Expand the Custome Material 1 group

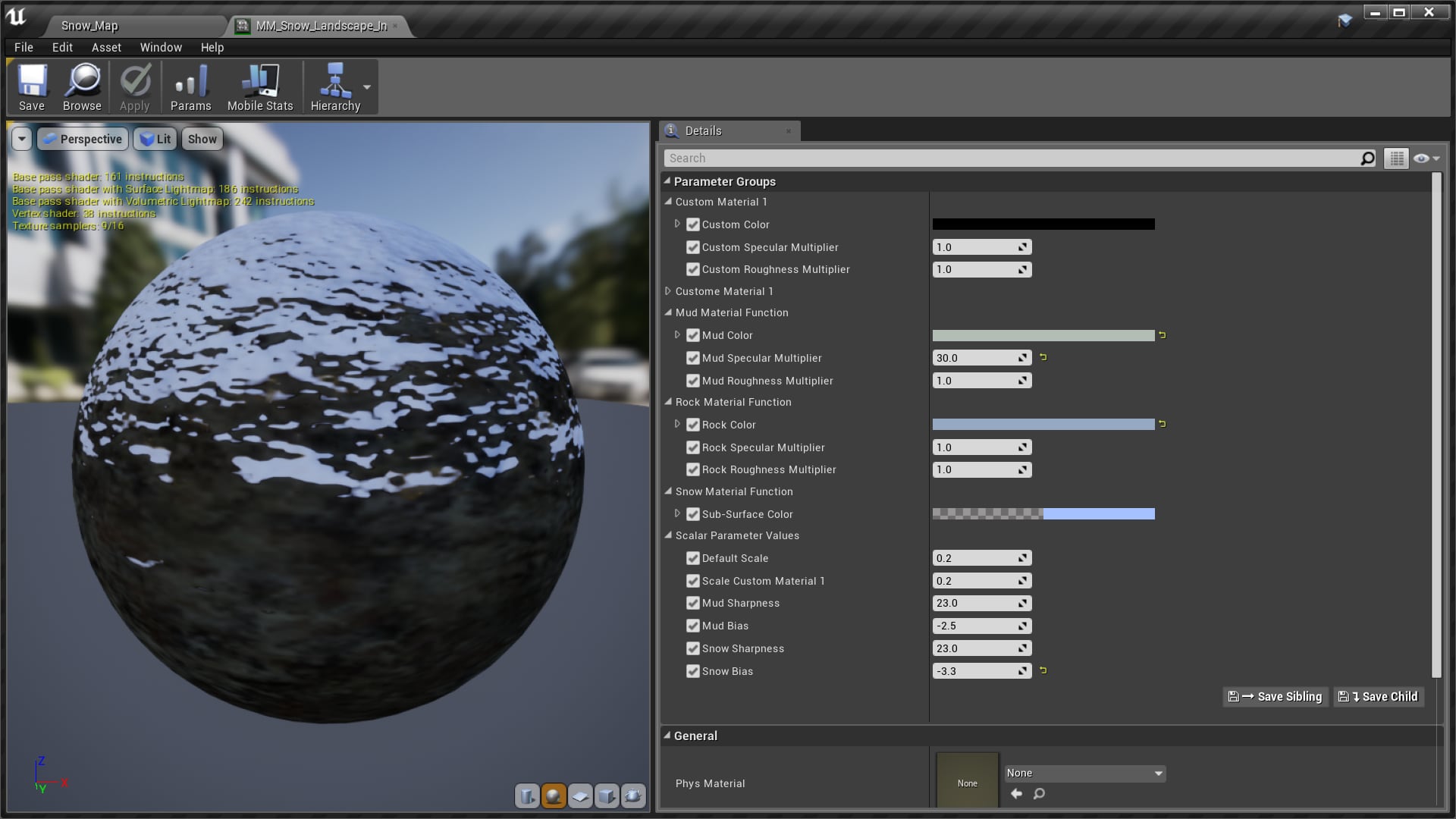pyautogui.click(x=668, y=291)
